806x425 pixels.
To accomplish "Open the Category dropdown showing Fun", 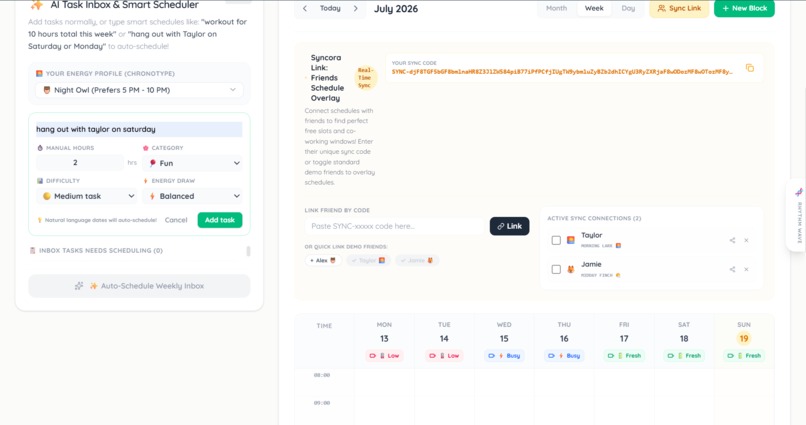I will click(x=192, y=163).
